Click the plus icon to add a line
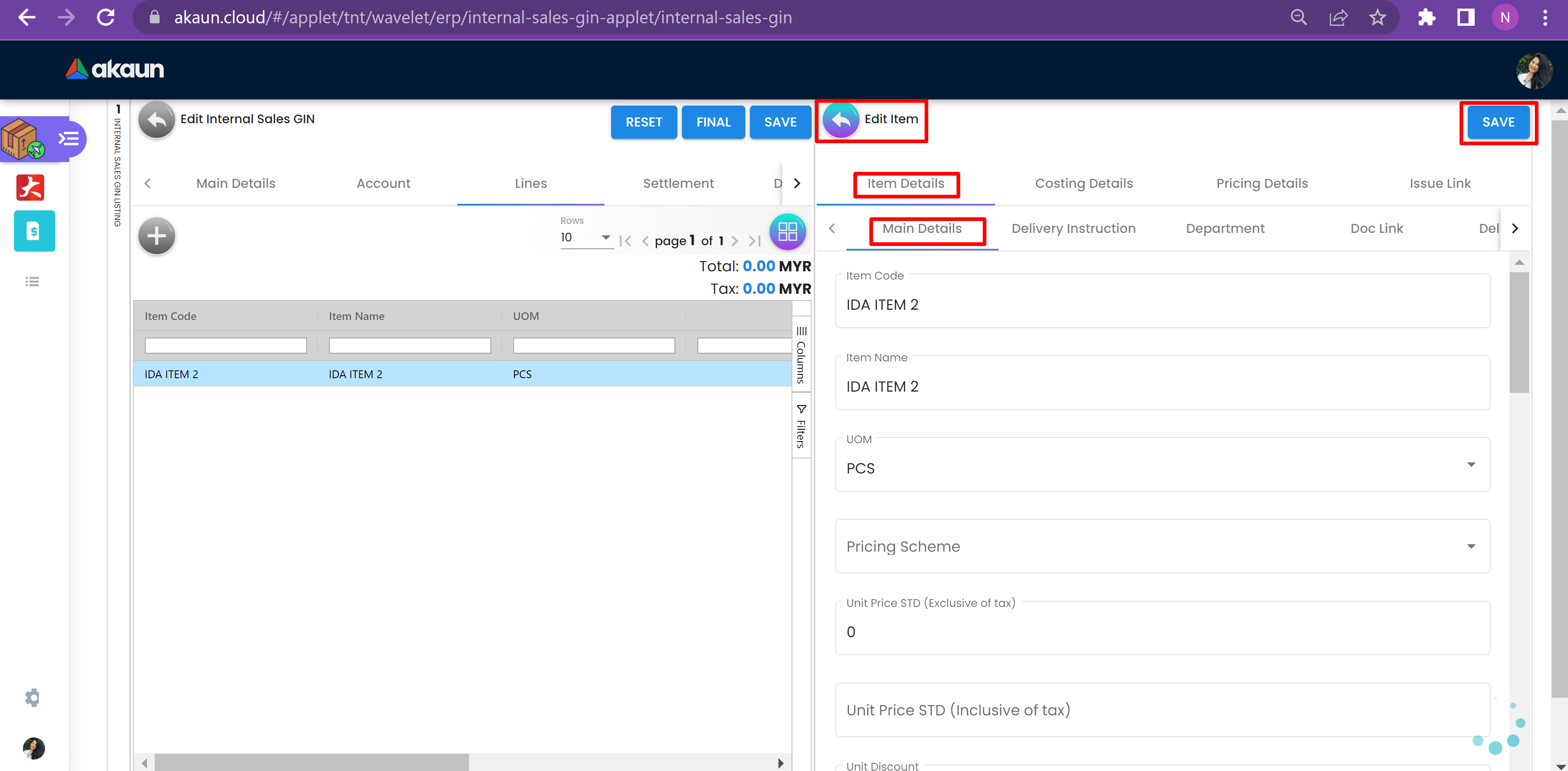1568x771 pixels. [156, 235]
